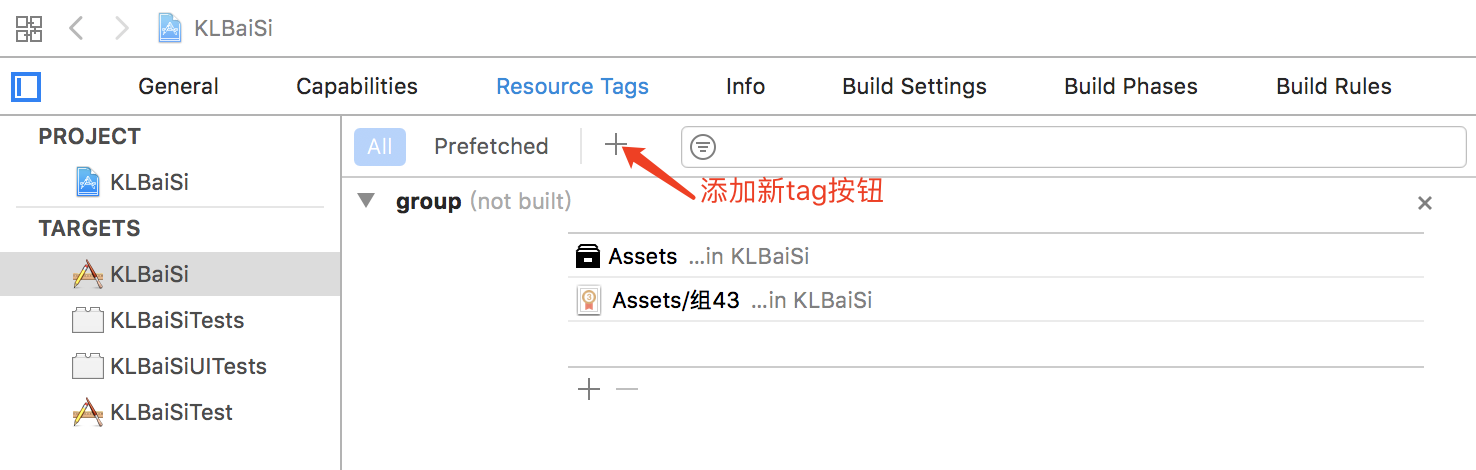Remove the group tag with the X
This screenshot has height=470, width=1476.
(x=1425, y=203)
